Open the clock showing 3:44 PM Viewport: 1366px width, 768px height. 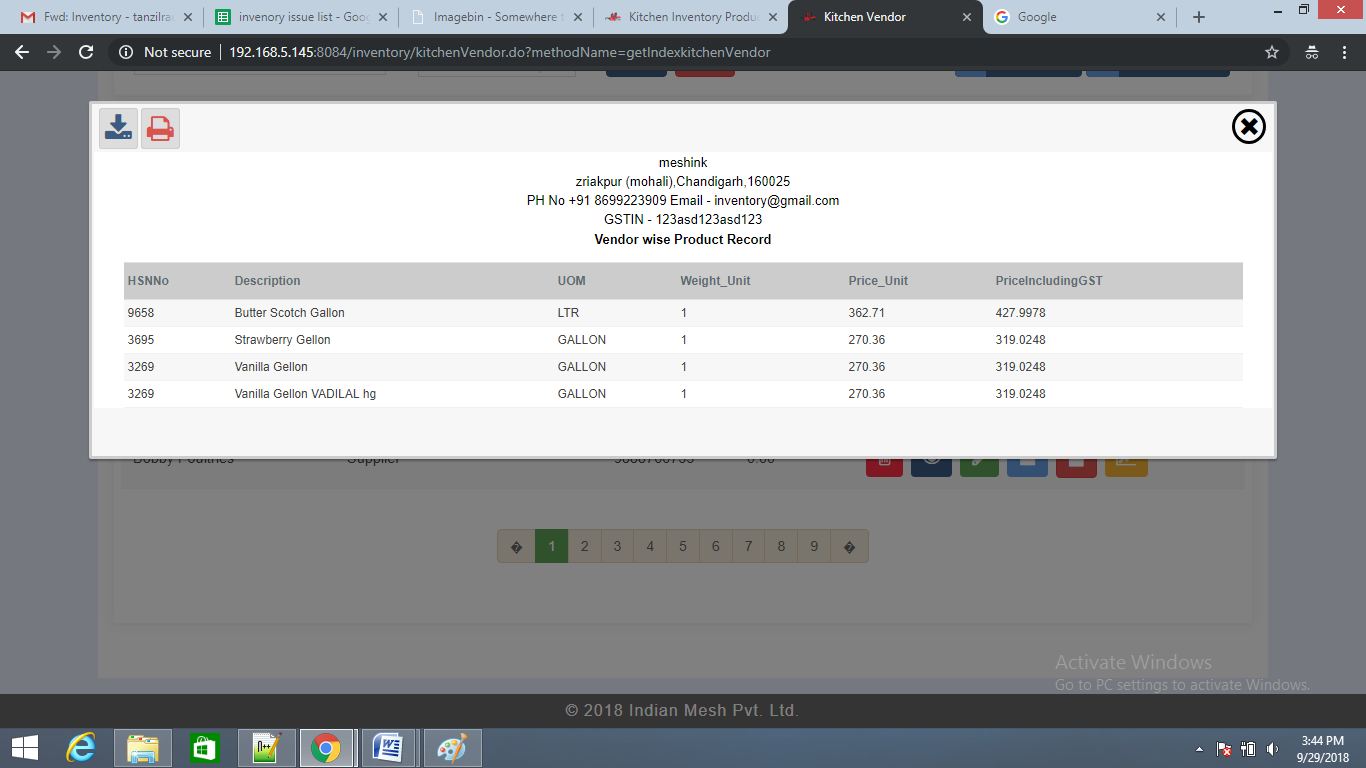coord(1322,748)
